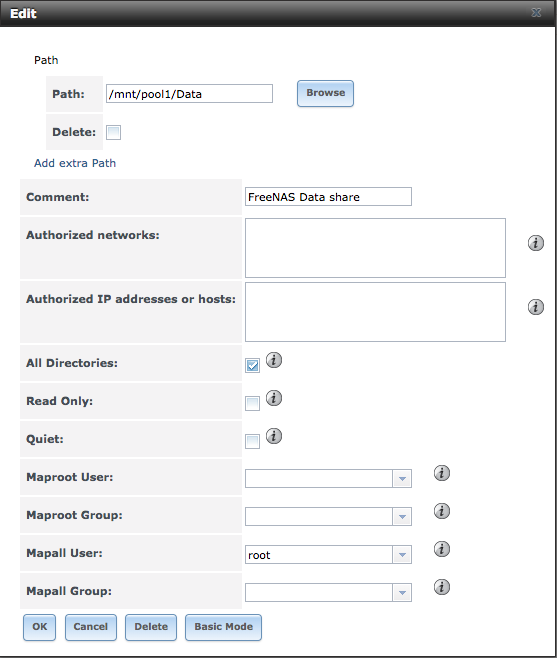Viewport: 557px width, 658px height.
Task: Open info icon next to Read Only
Action: click(274, 398)
